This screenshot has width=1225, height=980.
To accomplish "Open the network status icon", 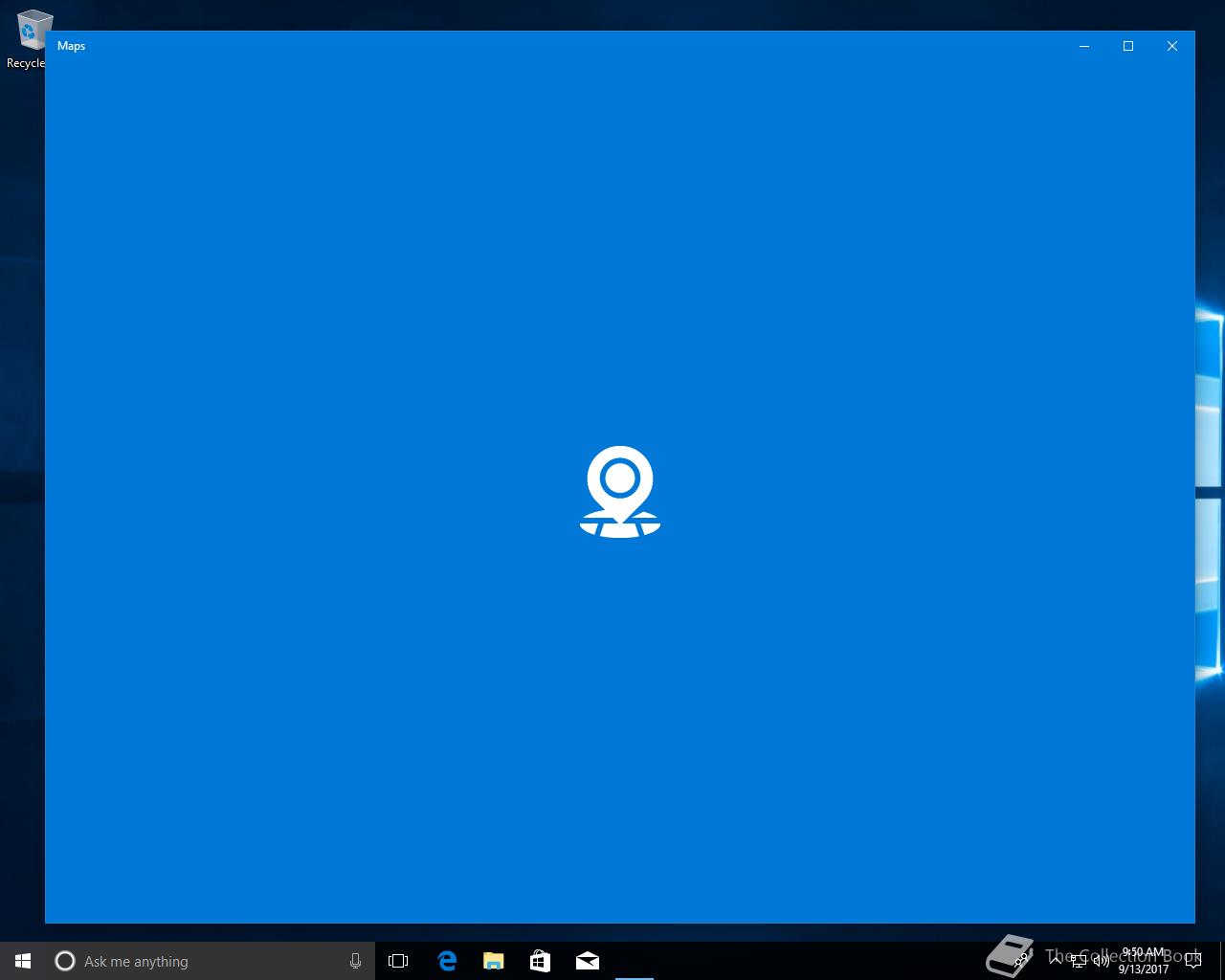I will (x=1080, y=961).
